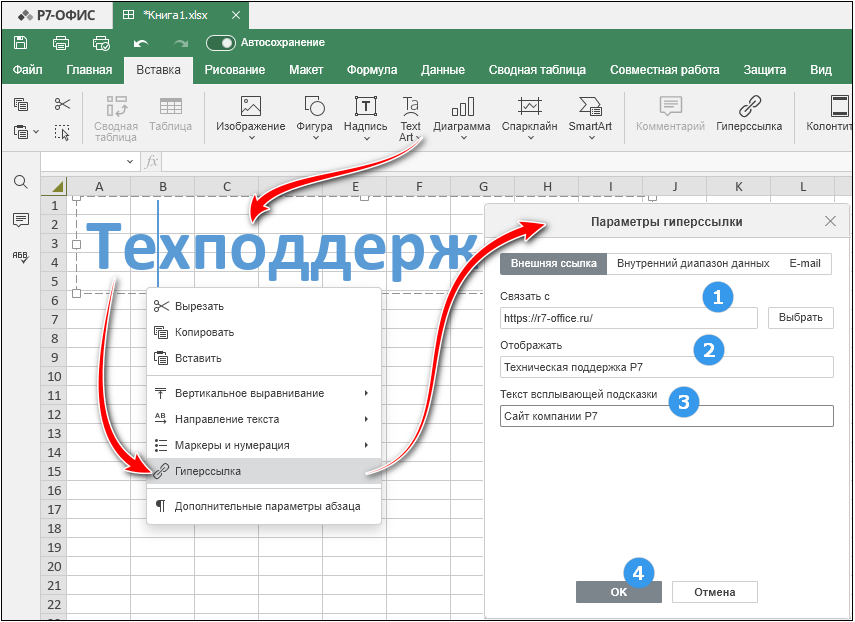Viewport: 855px width, 622px height.
Task: Click the Save diskette icon
Action: tap(20, 43)
